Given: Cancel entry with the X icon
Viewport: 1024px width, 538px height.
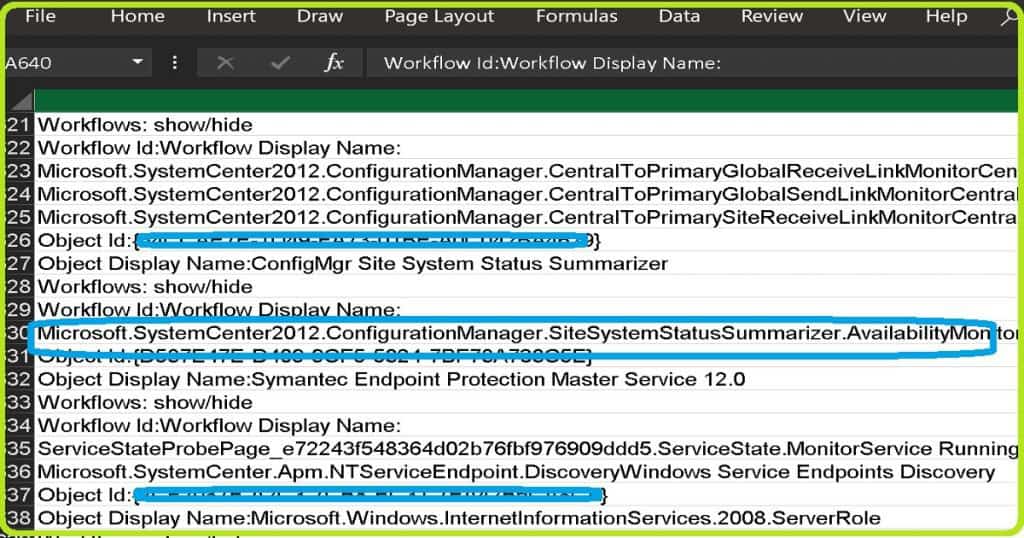Looking at the screenshot, I should pos(225,63).
